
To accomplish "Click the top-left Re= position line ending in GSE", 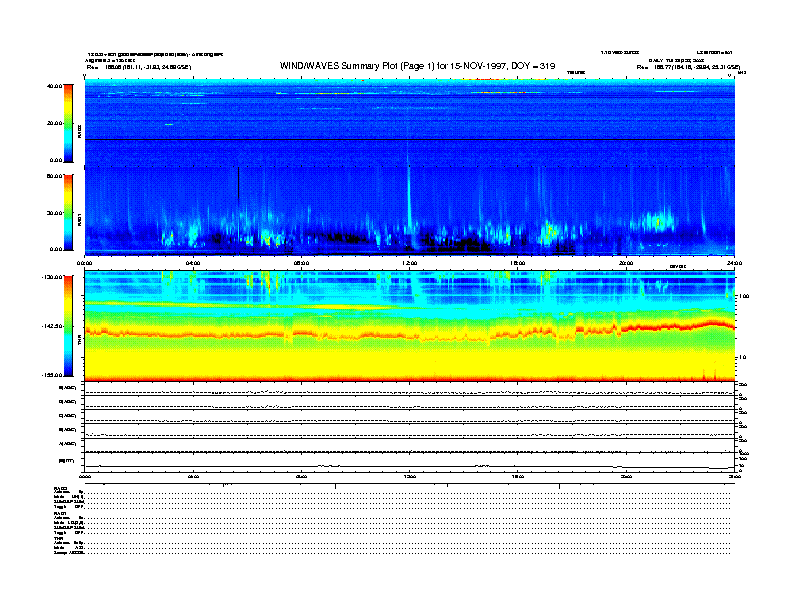I will pyautogui.click(x=139, y=67).
